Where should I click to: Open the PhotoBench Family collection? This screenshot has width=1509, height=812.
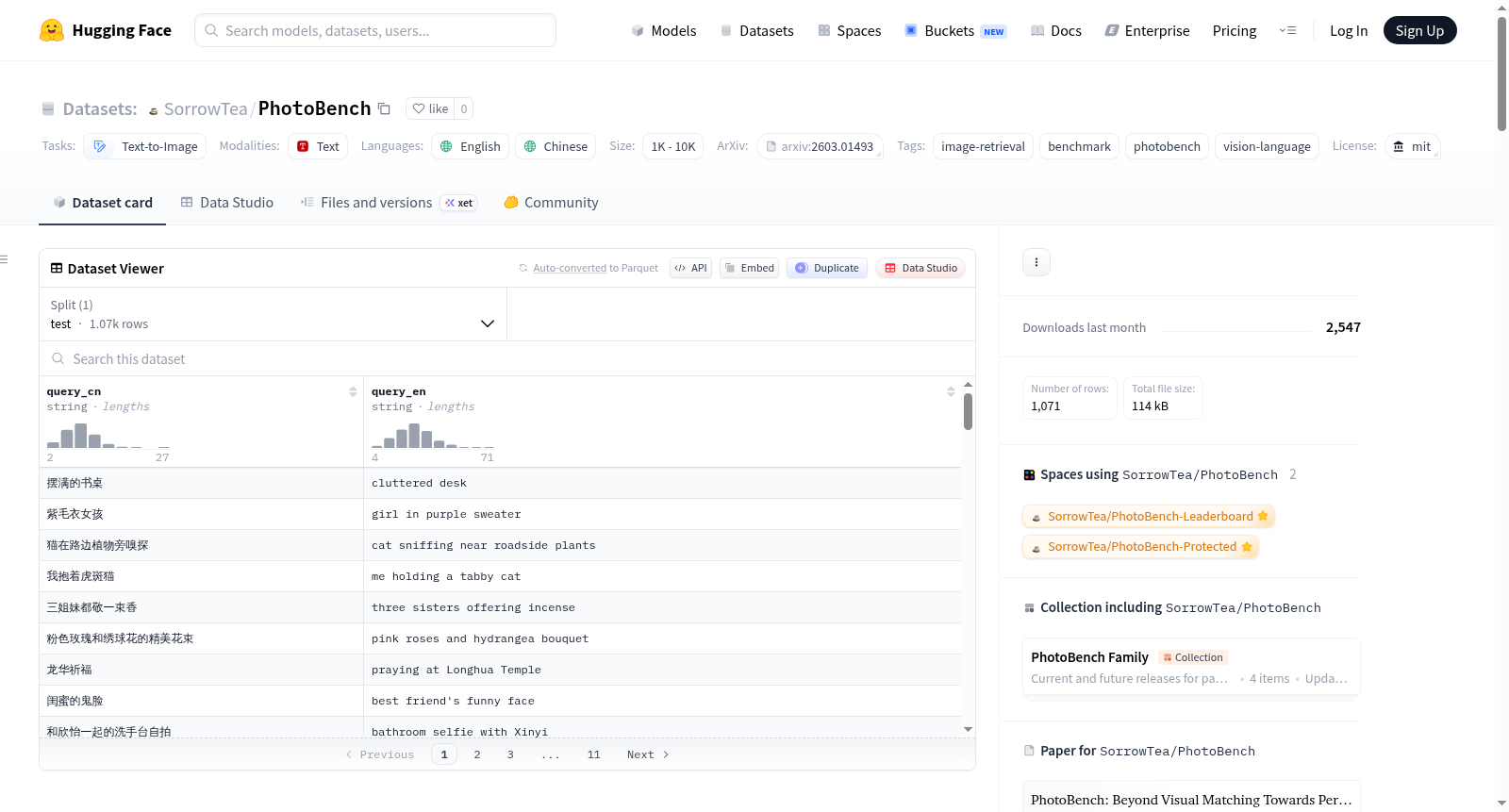(1191, 668)
